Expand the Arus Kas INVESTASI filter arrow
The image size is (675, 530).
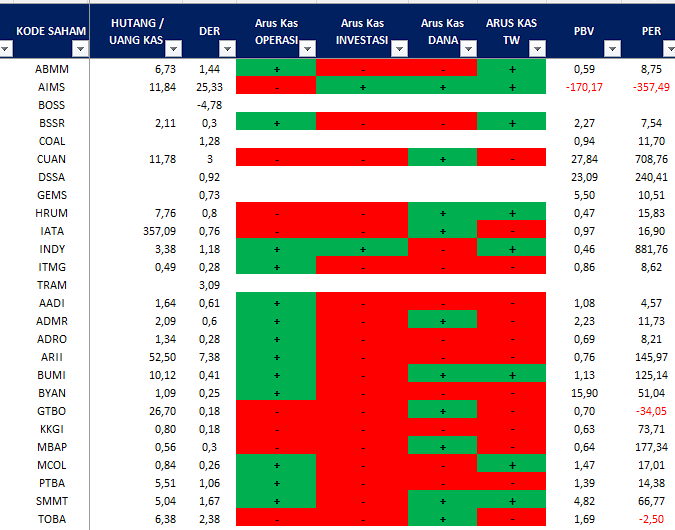pos(399,48)
